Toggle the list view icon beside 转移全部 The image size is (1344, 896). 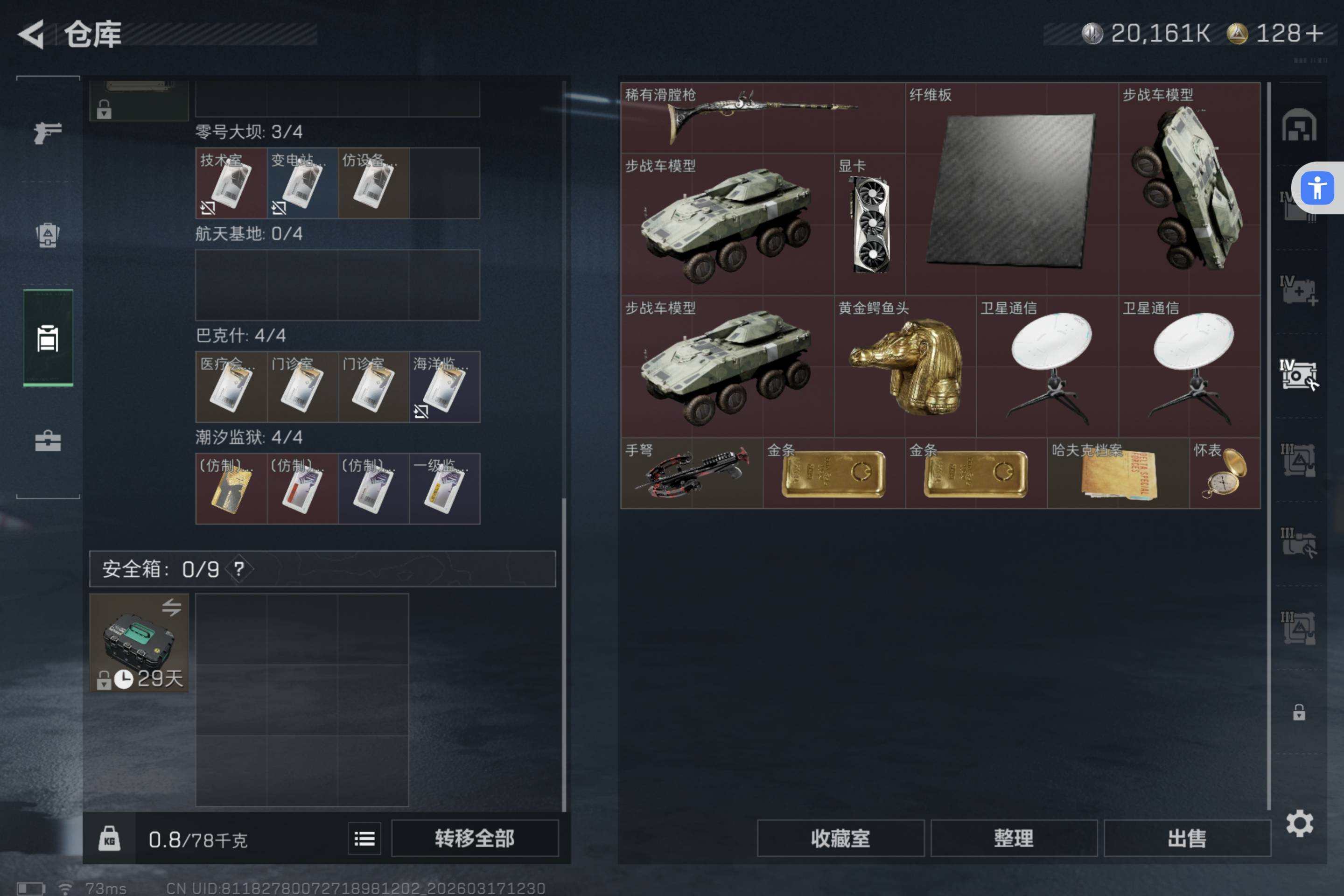tap(364, 838)
